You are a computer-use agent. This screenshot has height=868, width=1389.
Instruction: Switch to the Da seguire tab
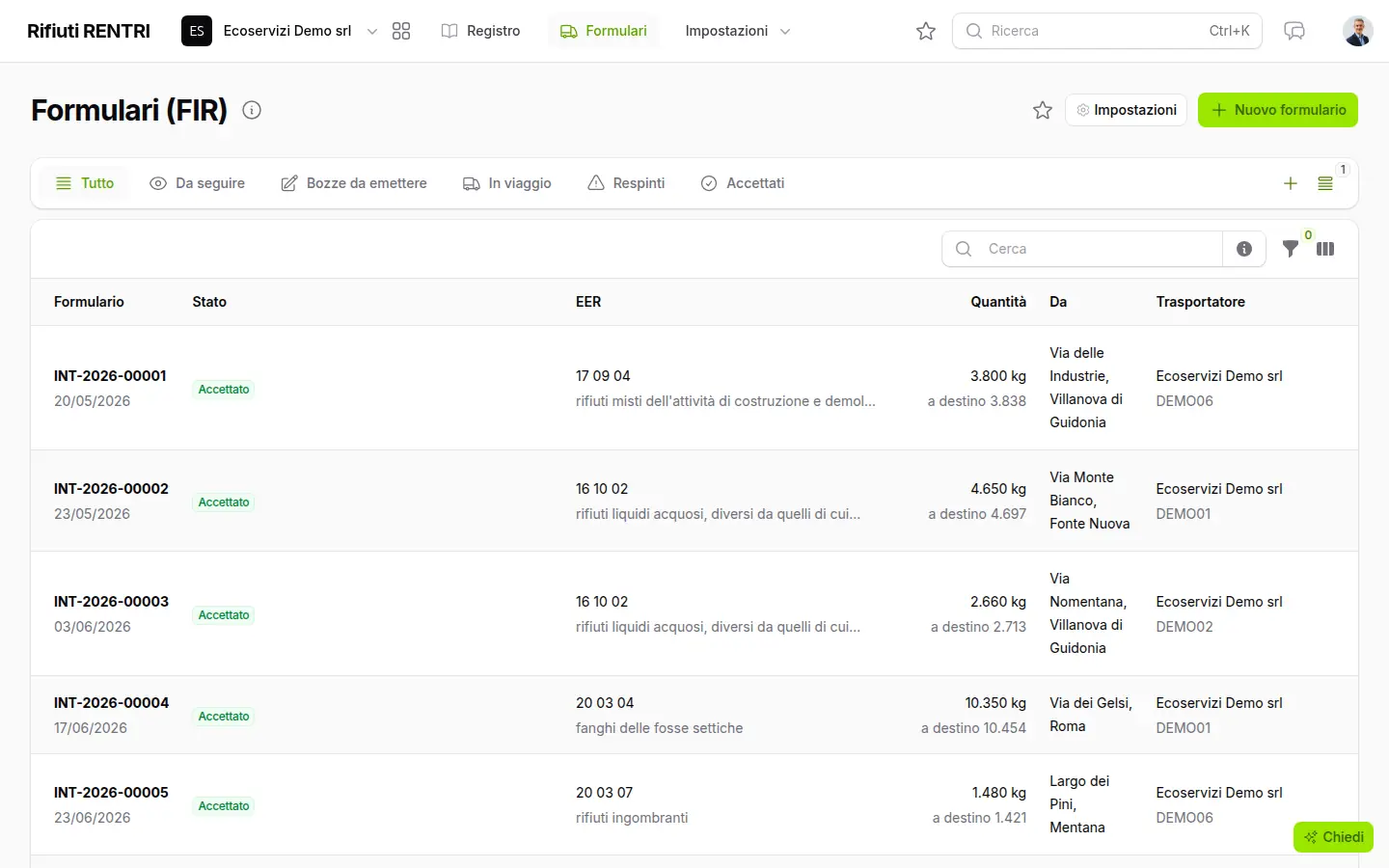(x=198, y=183)
